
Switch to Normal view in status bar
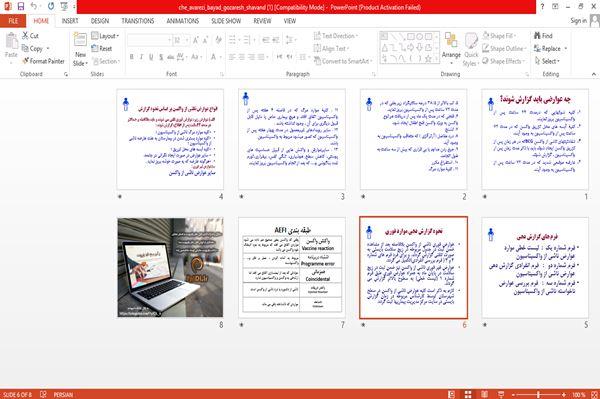(452, 394)
